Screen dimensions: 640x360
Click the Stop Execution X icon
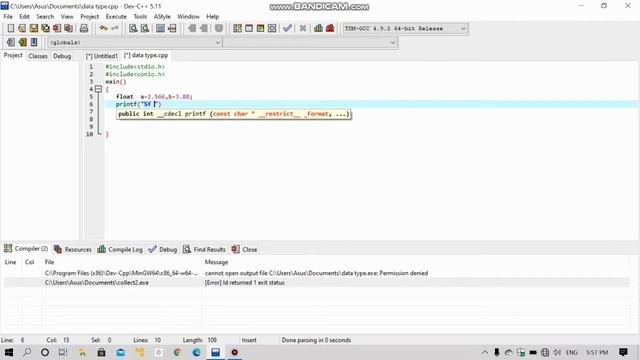tap(303, 28)
